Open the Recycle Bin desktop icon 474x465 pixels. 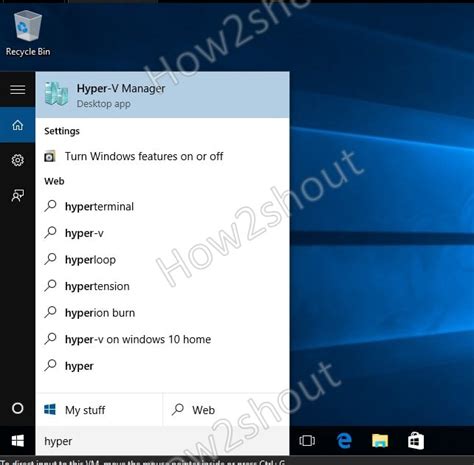click(x=28, y=33)
